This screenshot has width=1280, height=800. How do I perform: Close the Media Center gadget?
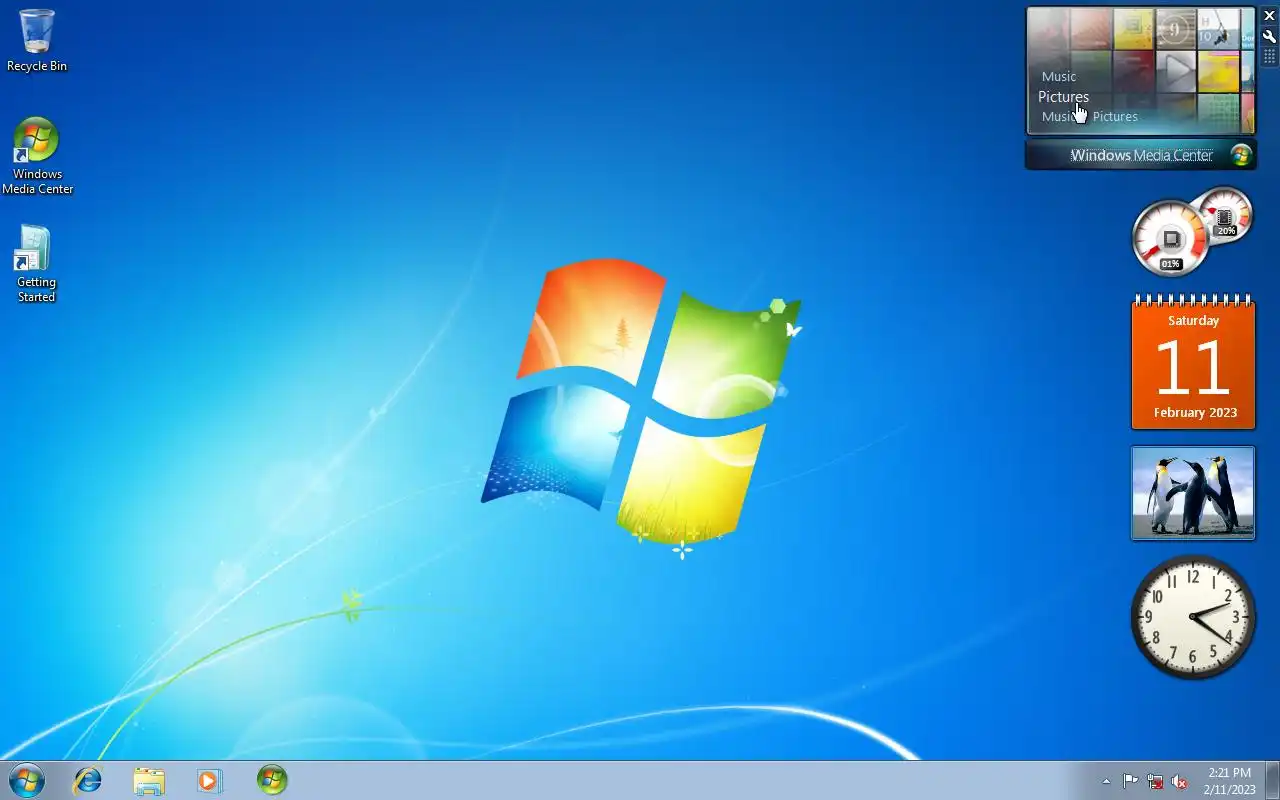1269,16
